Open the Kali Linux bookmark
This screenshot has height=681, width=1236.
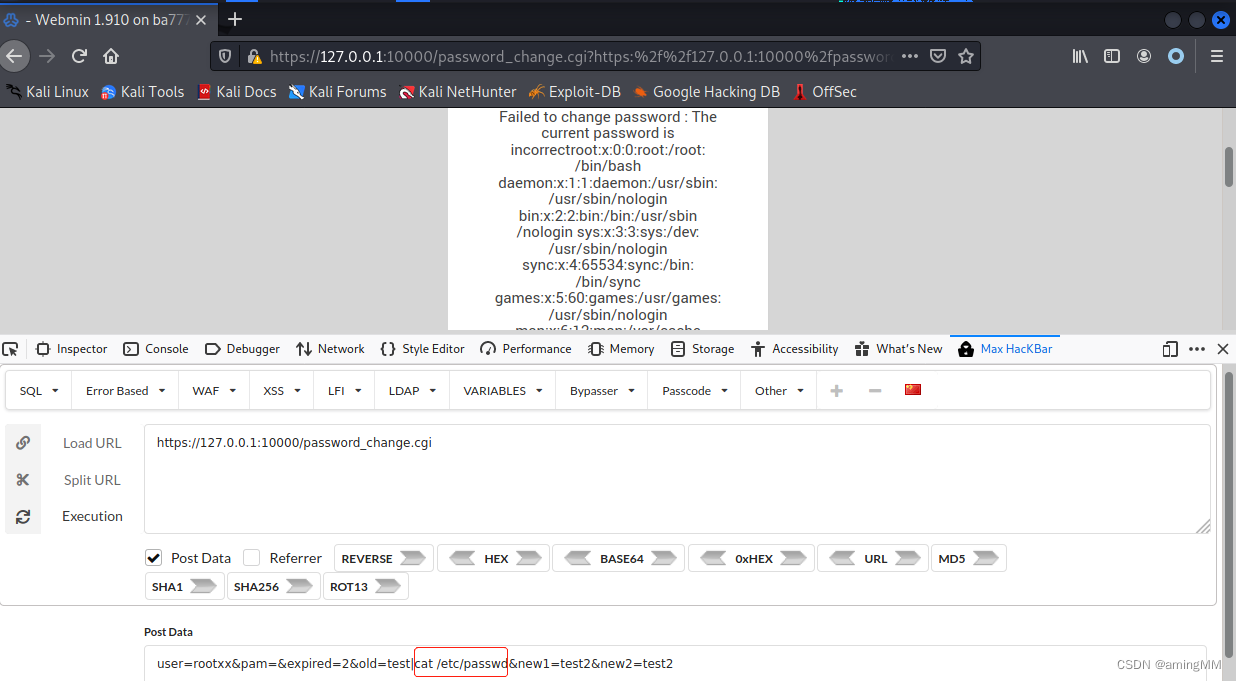(x=47, y=92)
